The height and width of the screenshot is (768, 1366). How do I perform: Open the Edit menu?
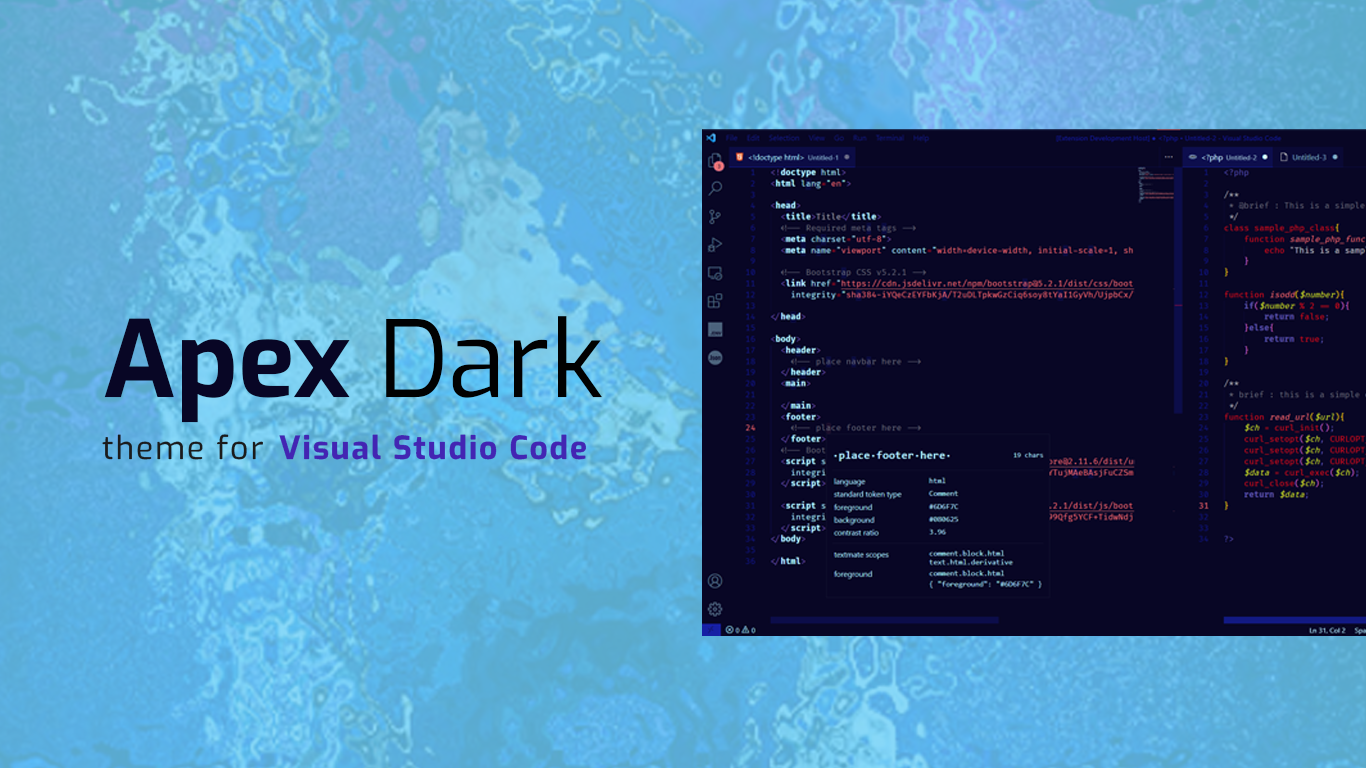[x=754, y=137]
